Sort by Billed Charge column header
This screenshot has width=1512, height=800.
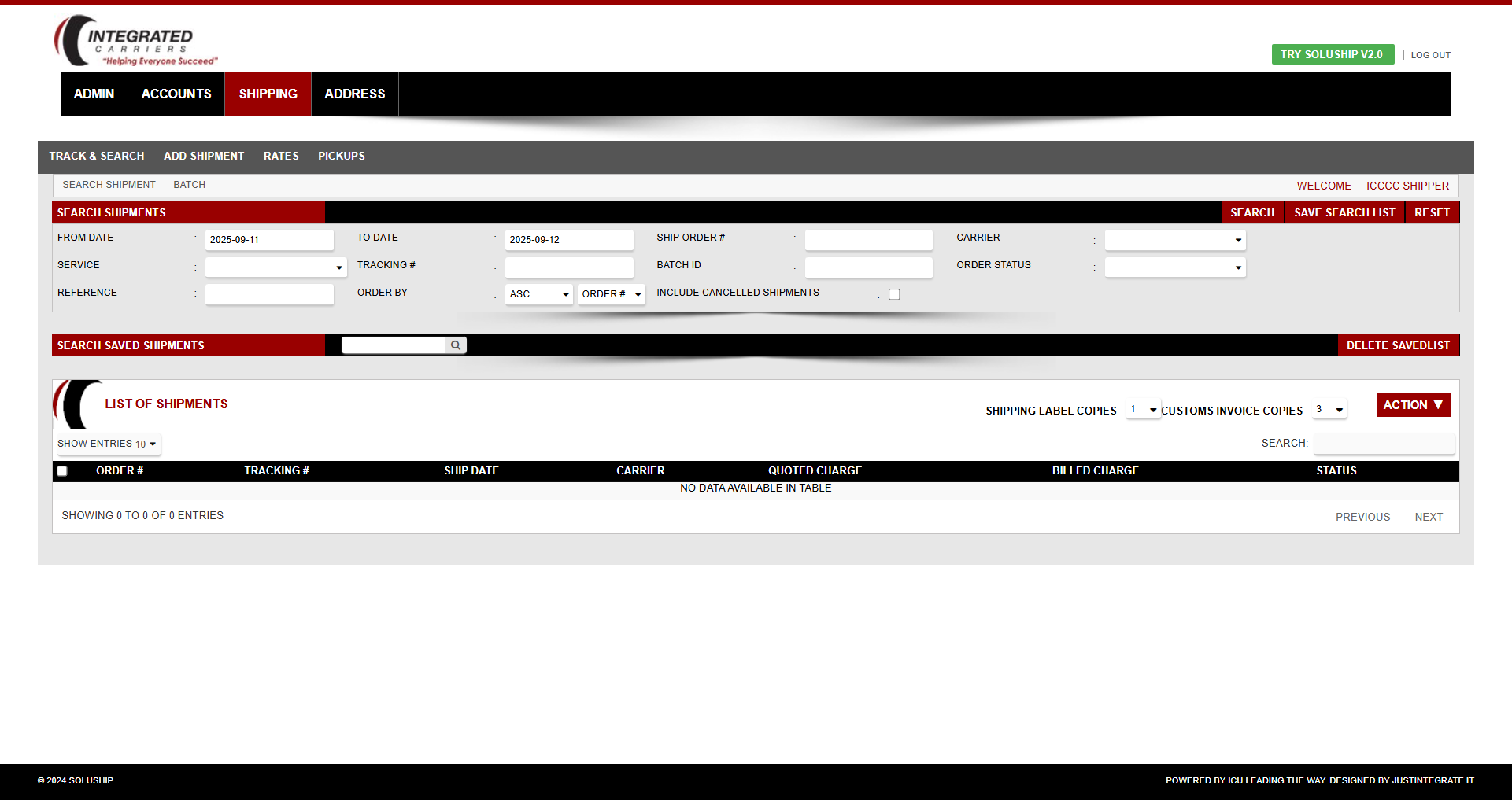point(1096,470)
